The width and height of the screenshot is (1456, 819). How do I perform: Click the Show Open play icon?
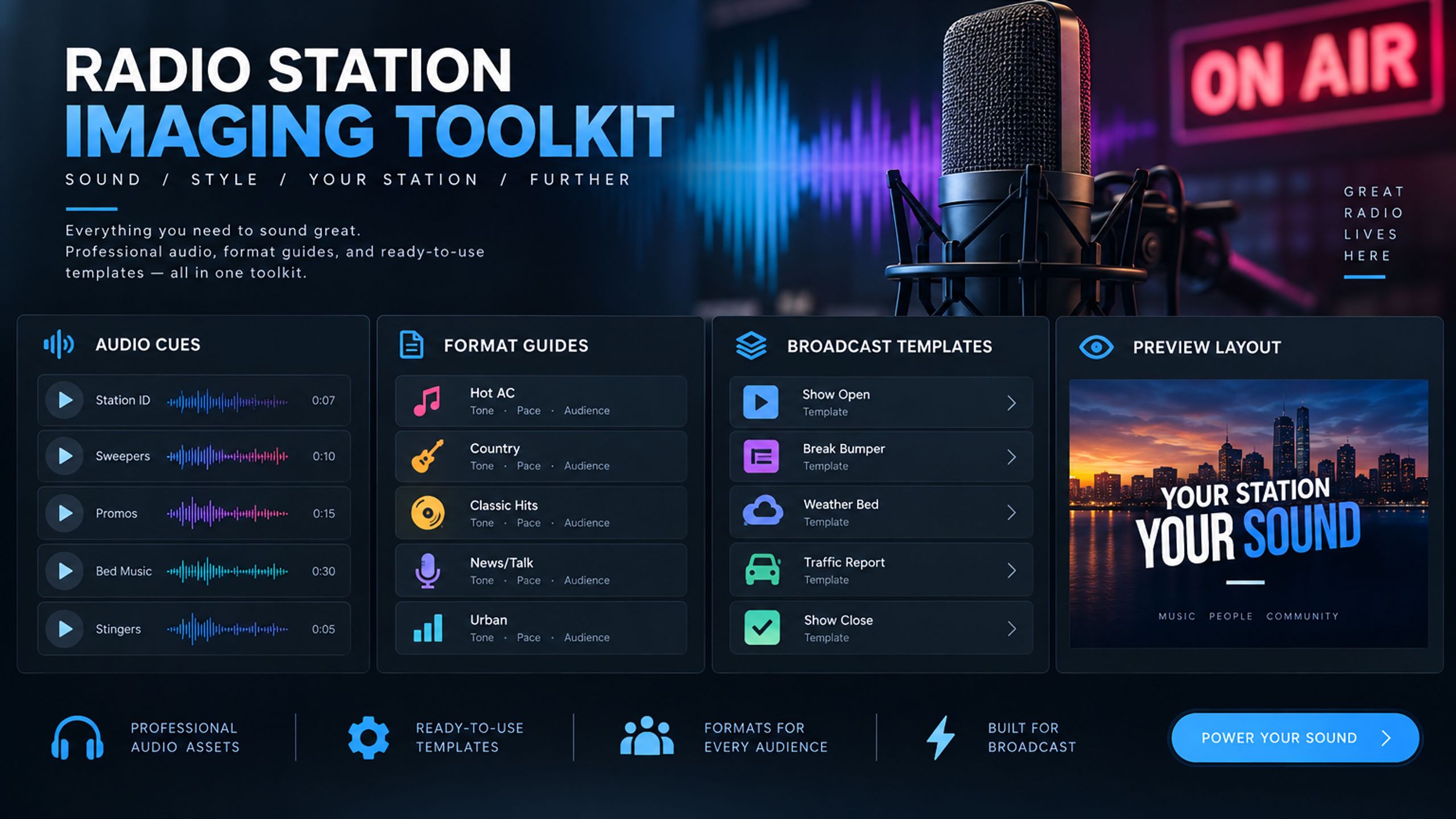click(760, 402)
